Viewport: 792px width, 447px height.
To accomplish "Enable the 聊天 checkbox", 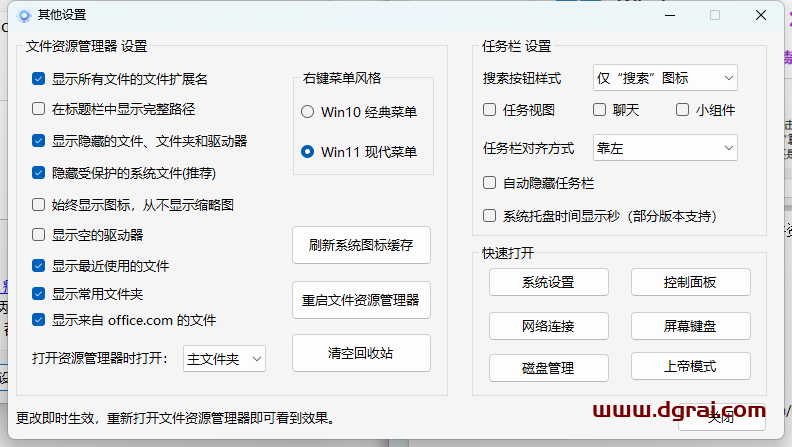I will tap(600, 110).
